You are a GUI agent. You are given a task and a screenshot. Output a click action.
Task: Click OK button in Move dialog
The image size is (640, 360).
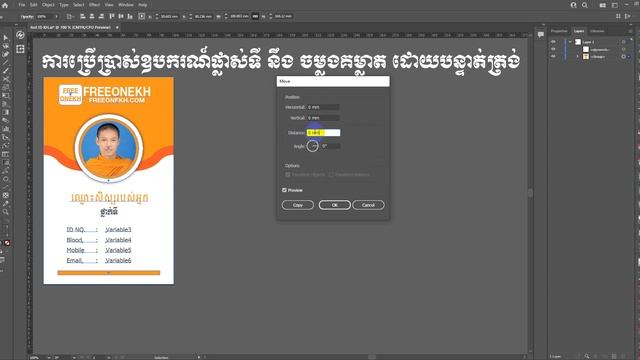334,205
